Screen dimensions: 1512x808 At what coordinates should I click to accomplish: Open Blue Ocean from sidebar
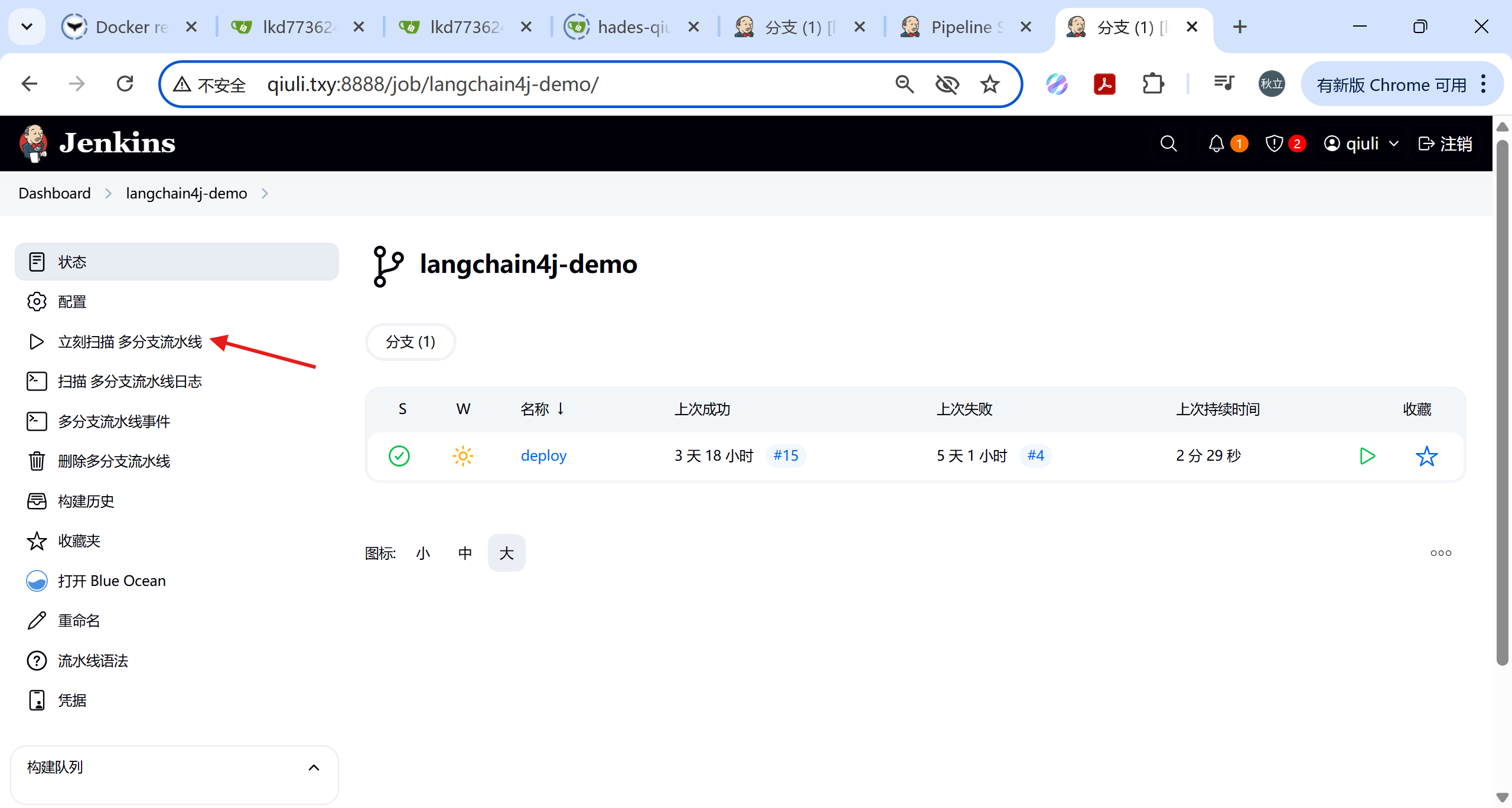point(111,581)
